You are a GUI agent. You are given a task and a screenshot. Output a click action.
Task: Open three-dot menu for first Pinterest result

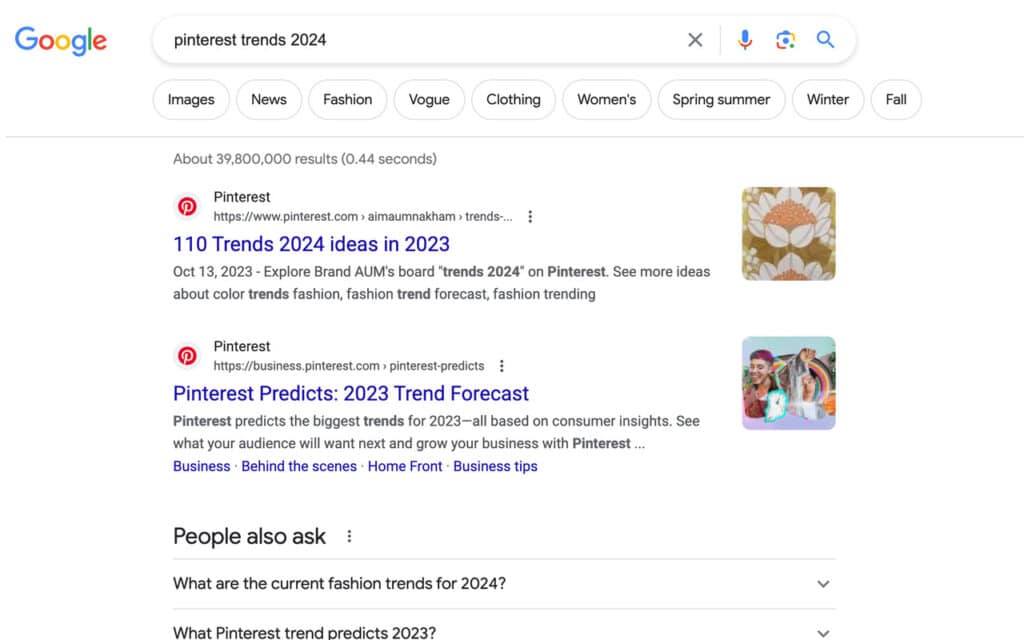[530, 217]
